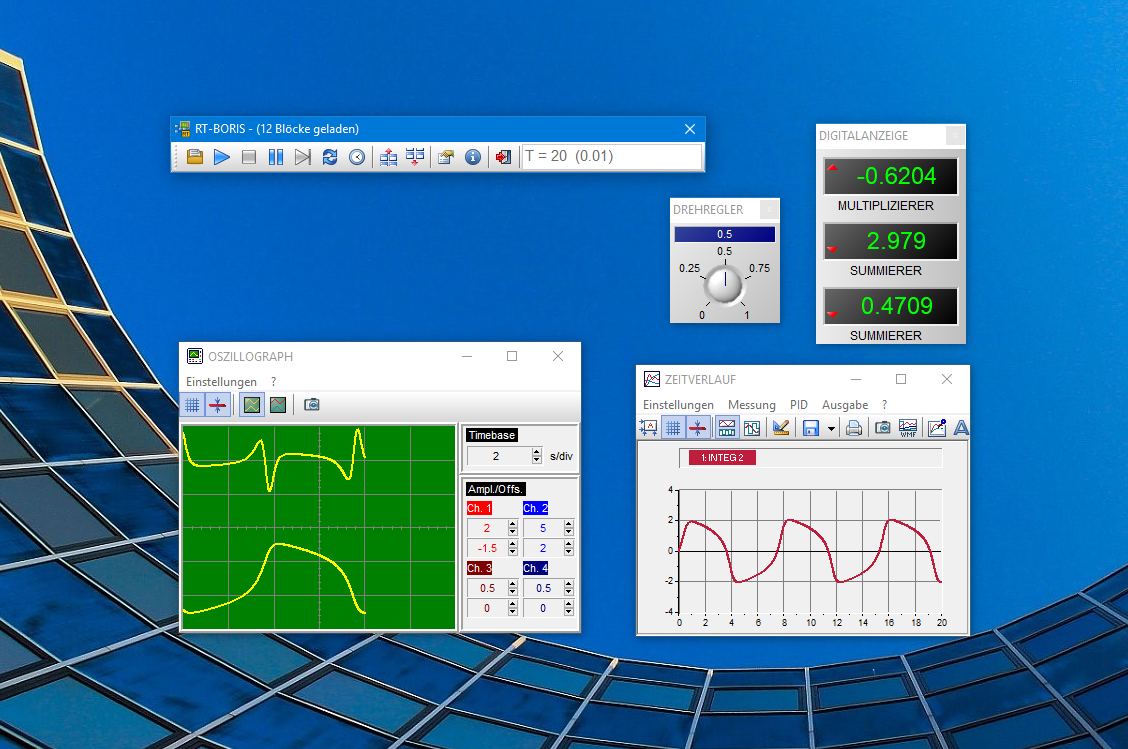1128x749 pixels.
Task: Start simulation with the play button
Action: coord(222,156)
